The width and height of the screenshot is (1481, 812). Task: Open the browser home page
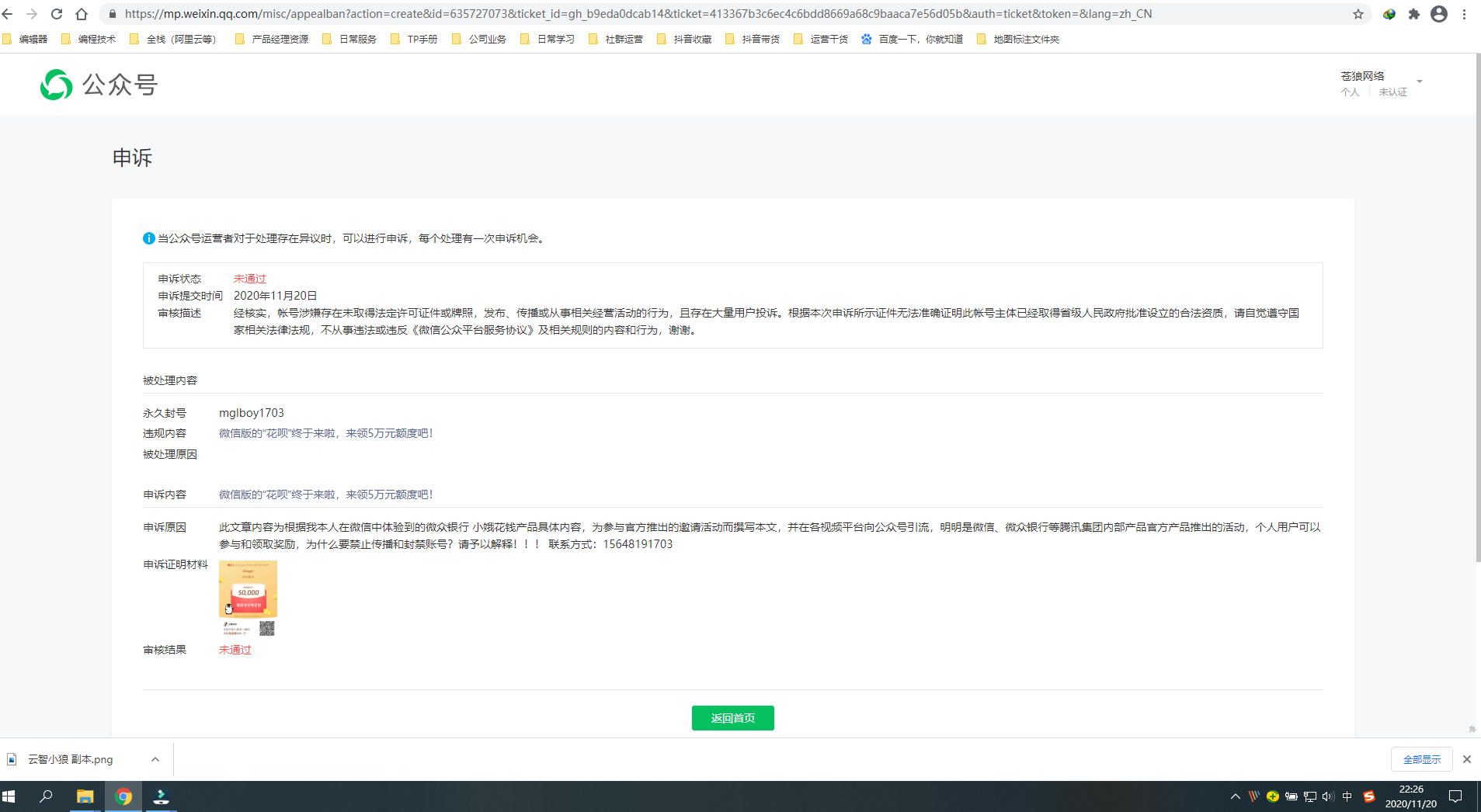82,14
